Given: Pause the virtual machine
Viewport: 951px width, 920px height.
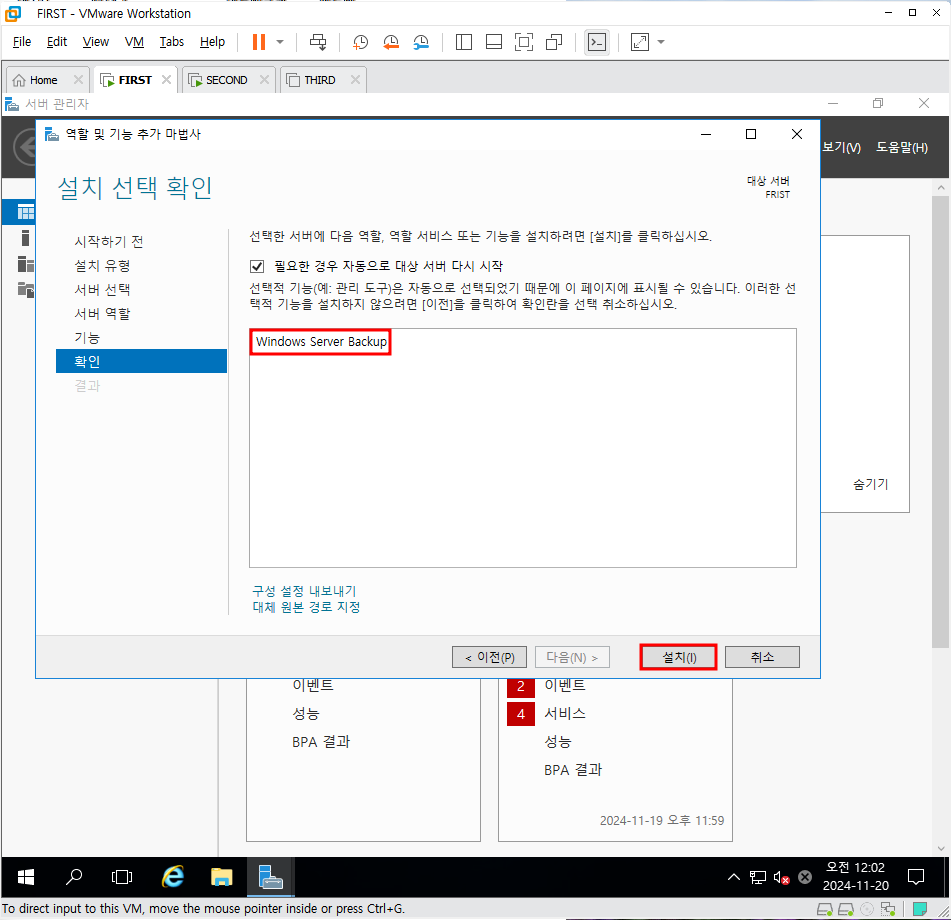Looking at the screenshot, I should pos(259,42).
